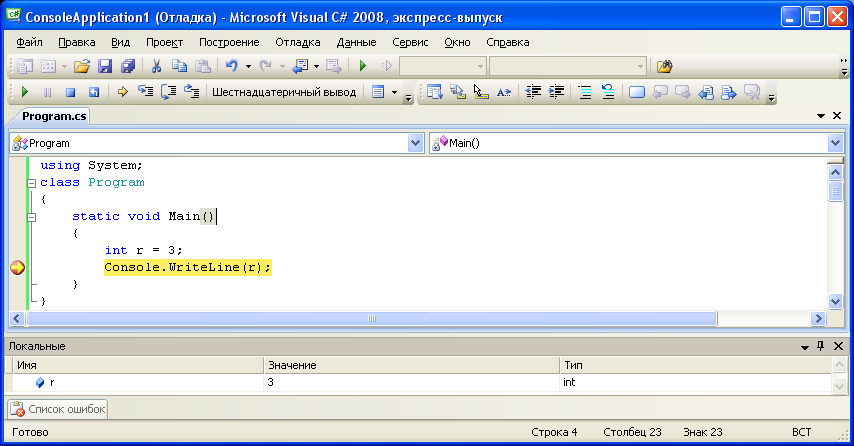The width and height of the screenshot is (854, 446).
Task: Collapse the Main() method outline region
Action: 32,217
